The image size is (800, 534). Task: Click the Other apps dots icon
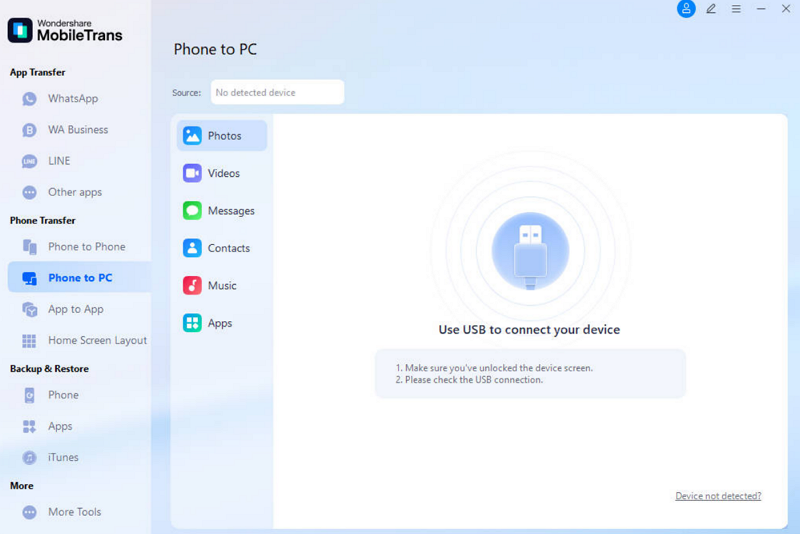(x=29, y=192)
